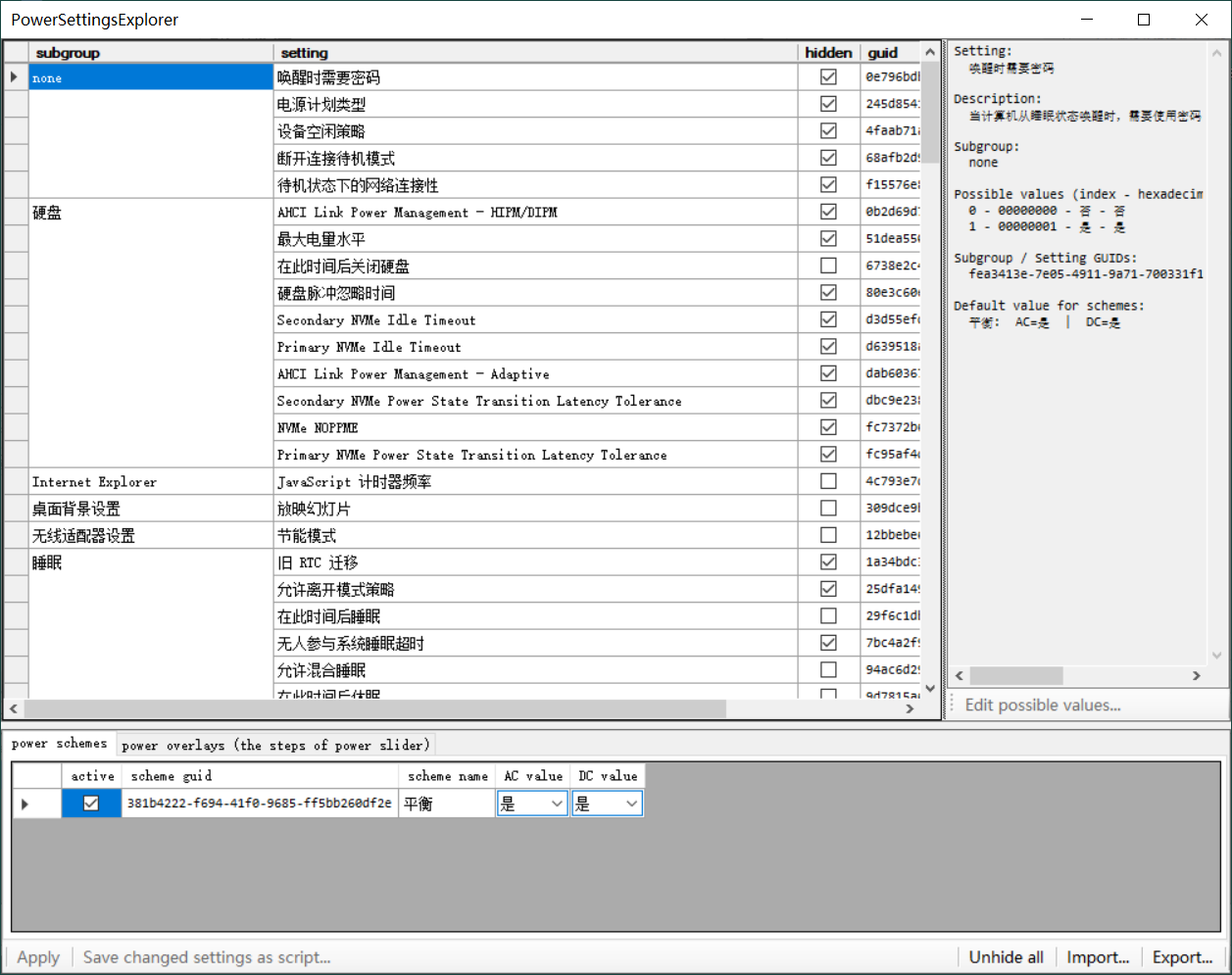This screenshot has width=1232, height=975.
Task: Toggle the active checkbox for 平衡 scheme
Action: click(x=91, y=803)
